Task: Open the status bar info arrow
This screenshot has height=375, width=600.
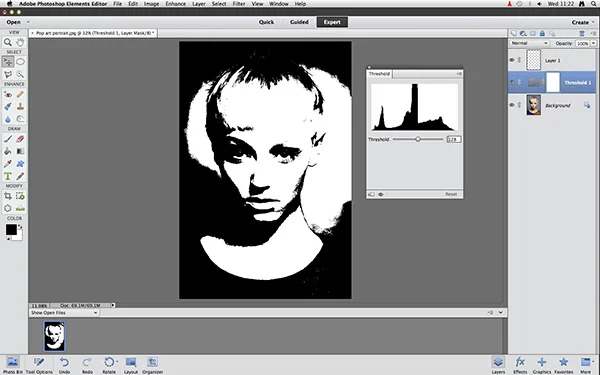Action: pos(113,305)
